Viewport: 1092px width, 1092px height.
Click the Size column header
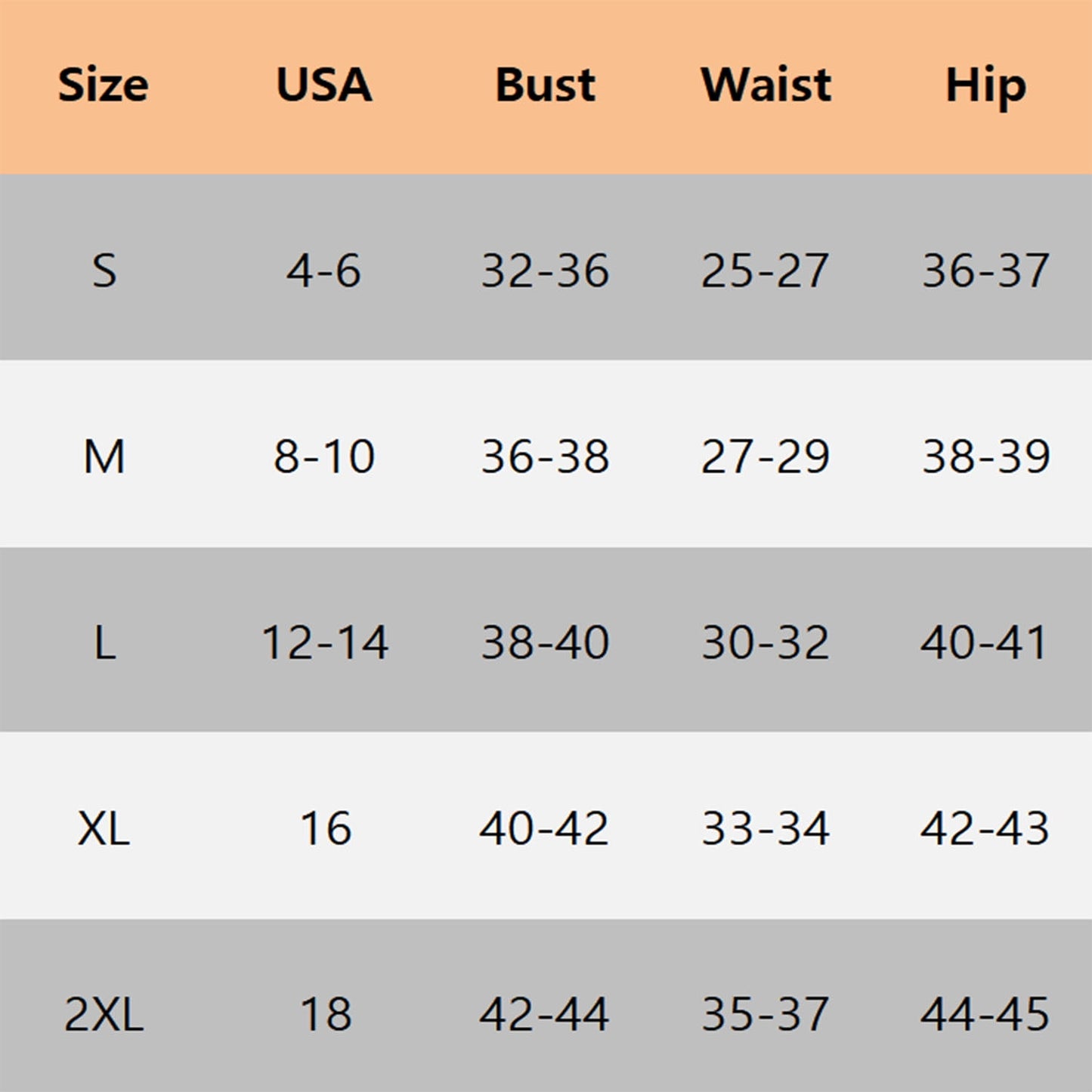click(104, 85)
